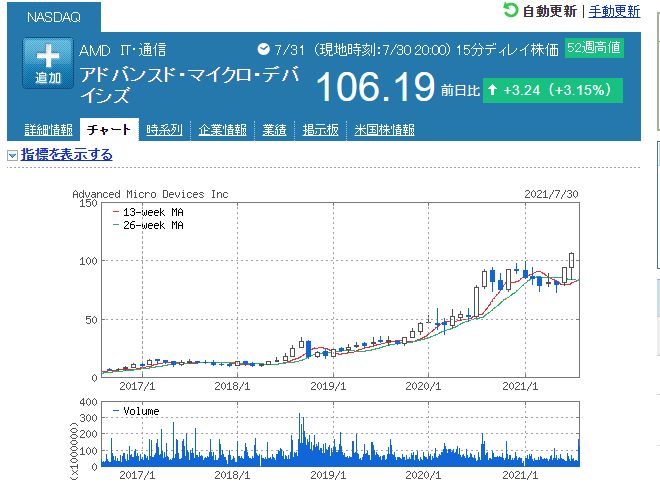
Task: Click the arrow icon before 指標を表示する
Action: click(x=12, y=156)
